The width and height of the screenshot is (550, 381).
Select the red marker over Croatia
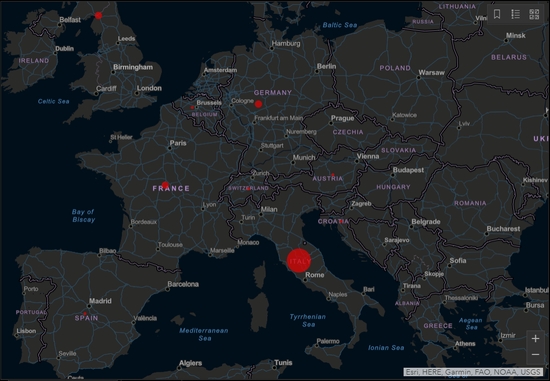click(x=341, y=221)
